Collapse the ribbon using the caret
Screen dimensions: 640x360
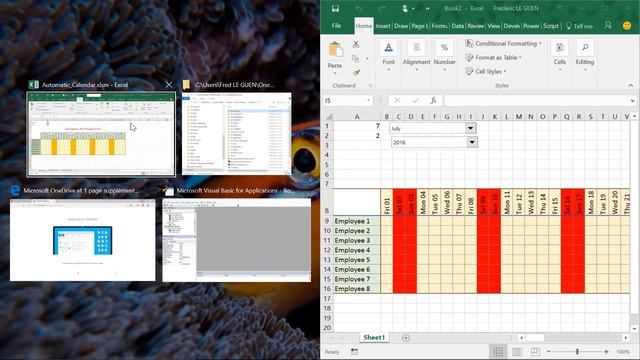pos(631,85)
